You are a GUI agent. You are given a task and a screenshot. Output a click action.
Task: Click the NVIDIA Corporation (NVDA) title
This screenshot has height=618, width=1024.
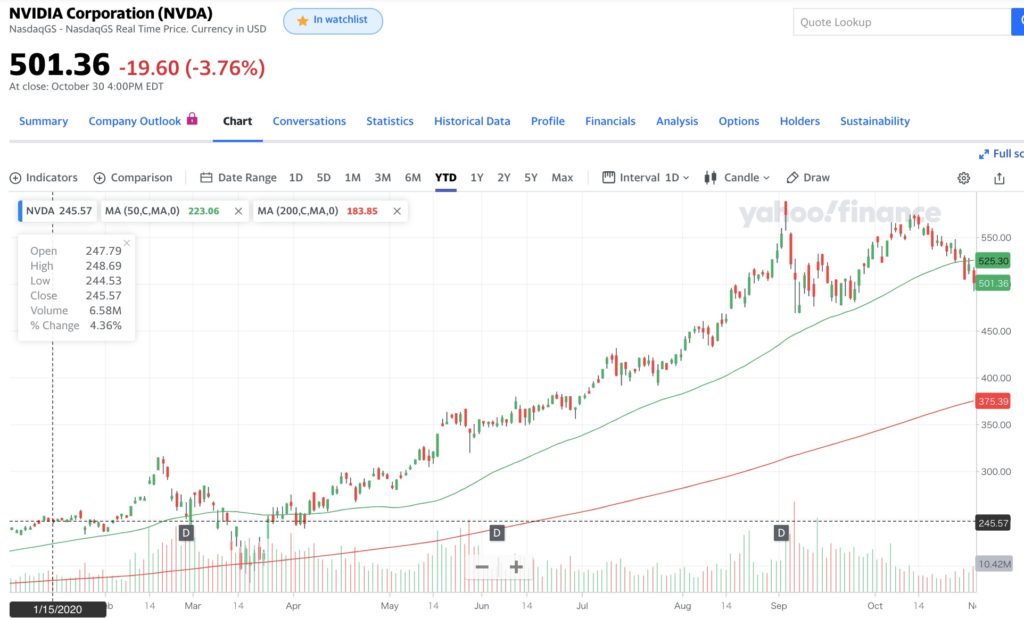click(x=110, y=13)
